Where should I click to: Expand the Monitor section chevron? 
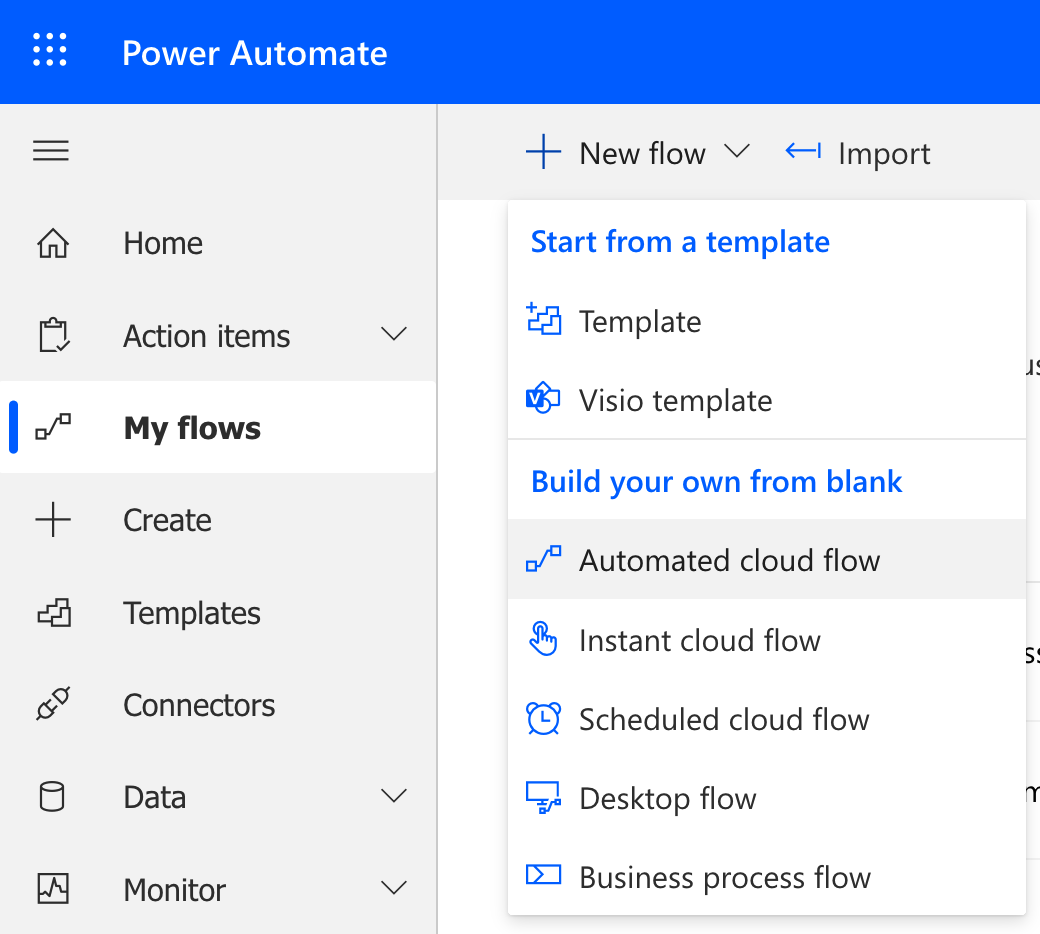tap(394, 888)
